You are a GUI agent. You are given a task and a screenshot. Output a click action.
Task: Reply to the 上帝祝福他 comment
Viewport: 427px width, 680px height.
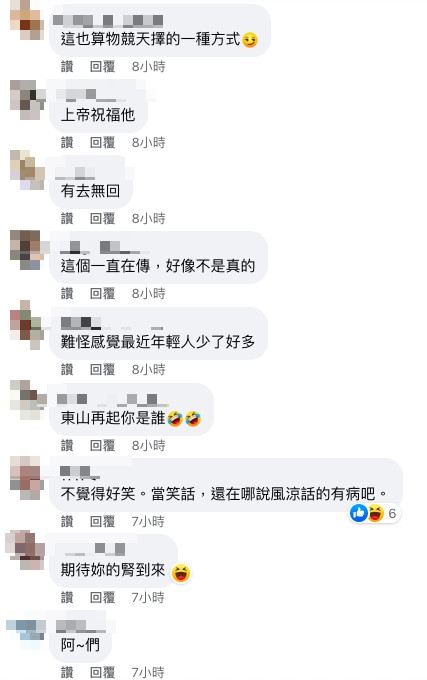tap(102, 142)
